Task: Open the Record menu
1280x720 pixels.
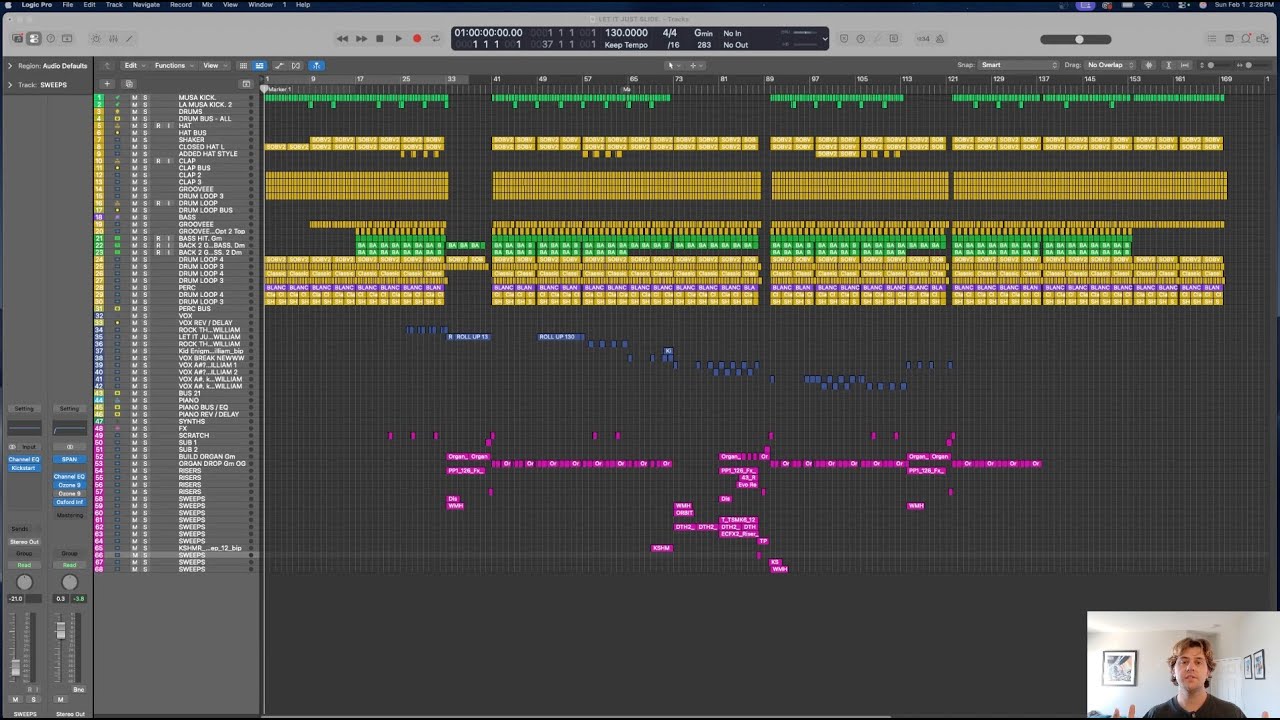Action: [x=181, y=5]
